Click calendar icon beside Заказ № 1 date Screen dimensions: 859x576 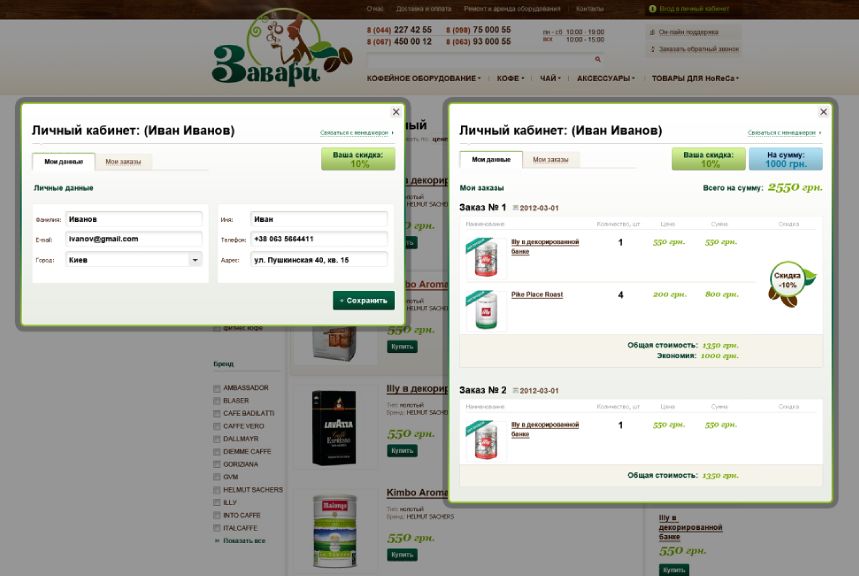coord(515,208)
